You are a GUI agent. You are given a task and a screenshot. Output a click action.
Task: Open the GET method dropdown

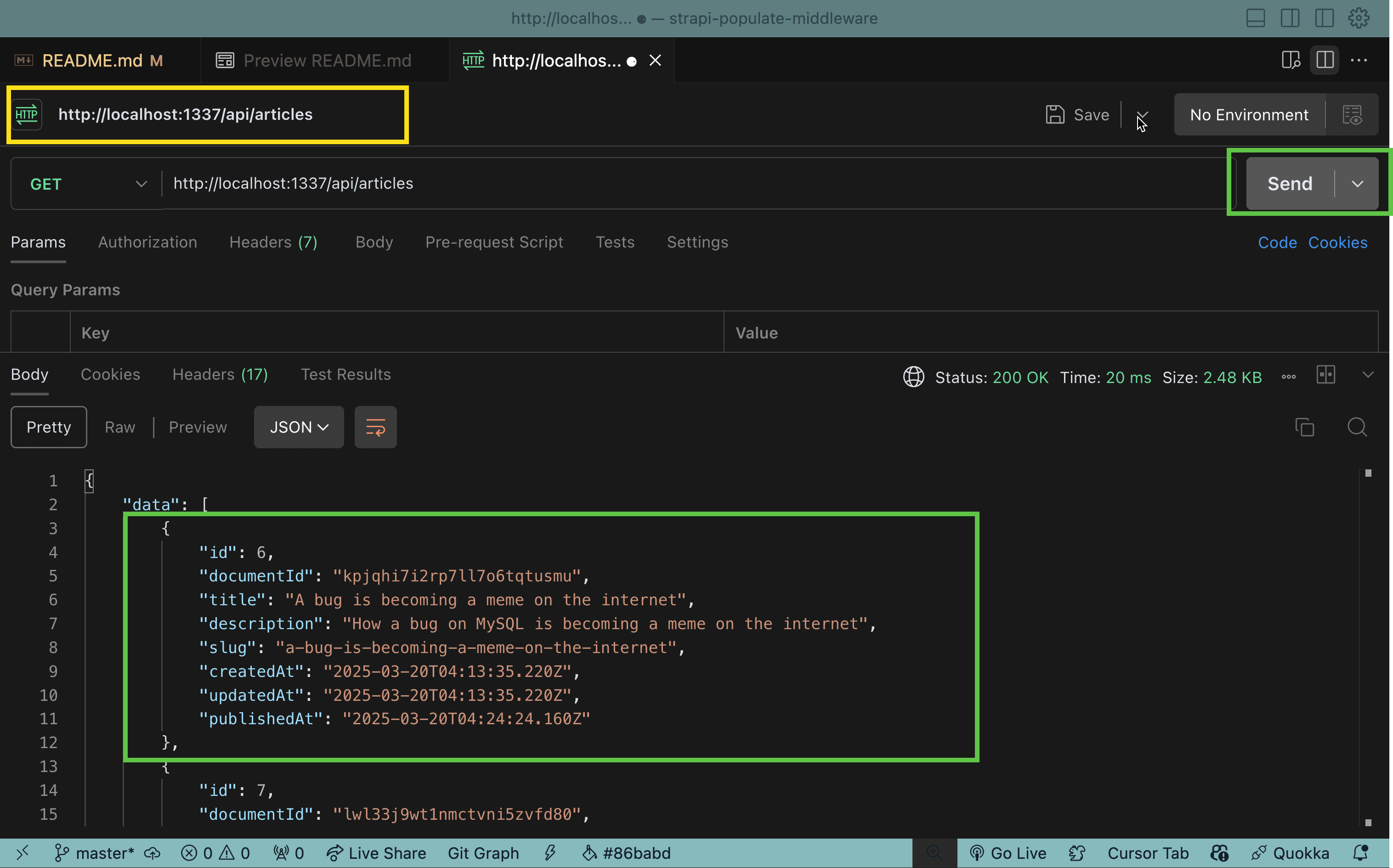pyautogui.click(x=87, y=184)
